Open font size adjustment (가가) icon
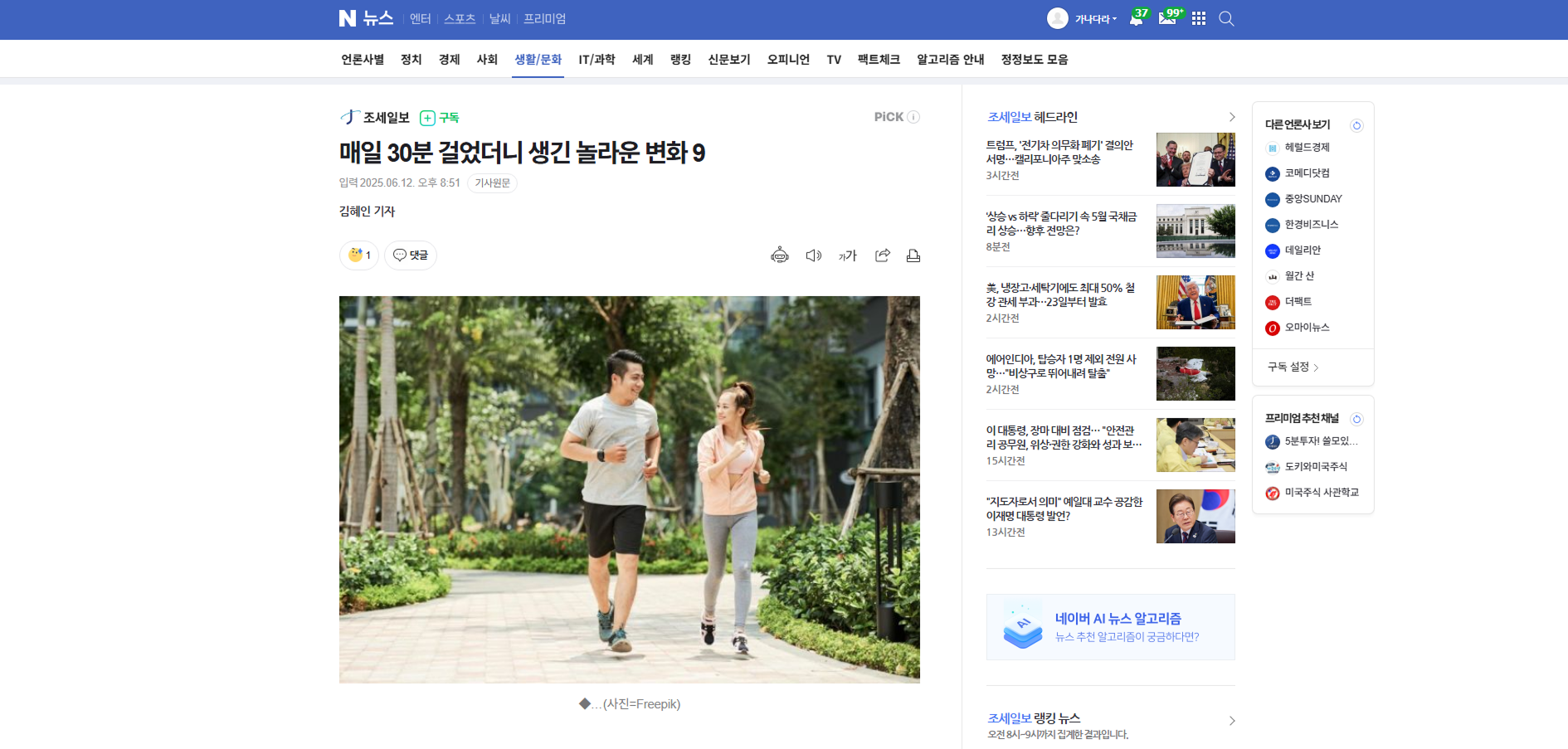This screenshot has width=1568, height=749. tap(847, 255)
